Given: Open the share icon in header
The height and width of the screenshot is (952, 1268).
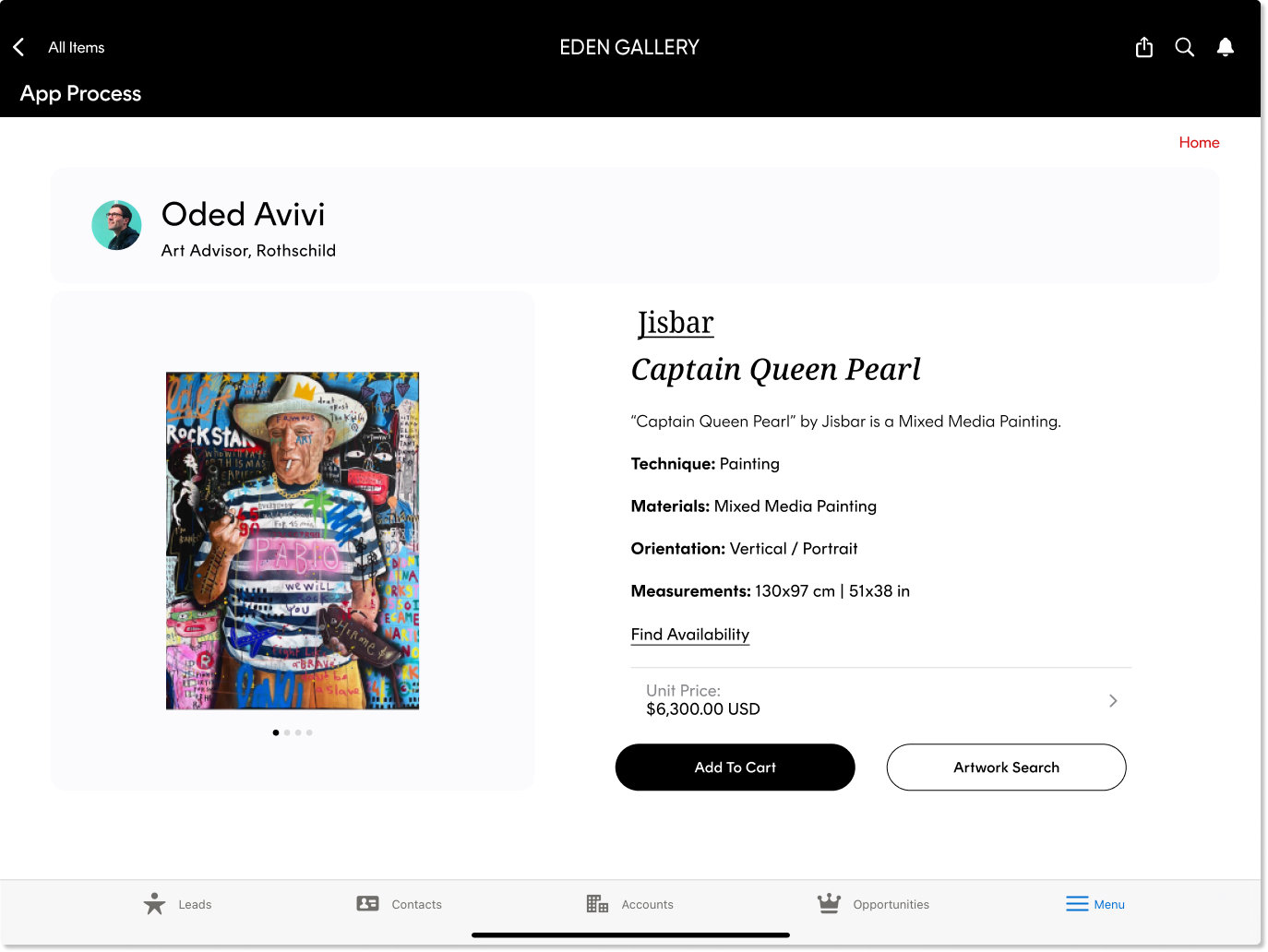Looking at the screenshot, I should (1144, 47).
